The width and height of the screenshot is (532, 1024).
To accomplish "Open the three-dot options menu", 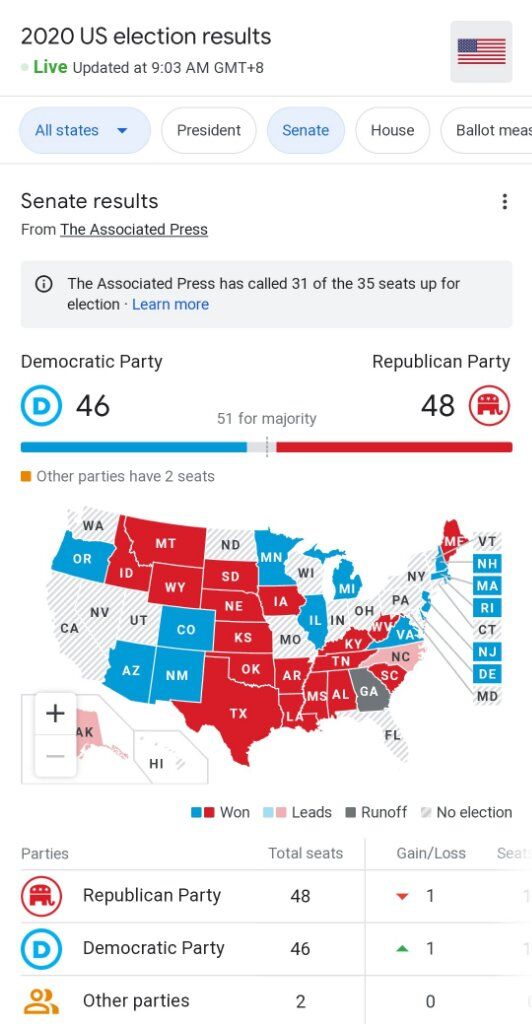I will (504, 201).
